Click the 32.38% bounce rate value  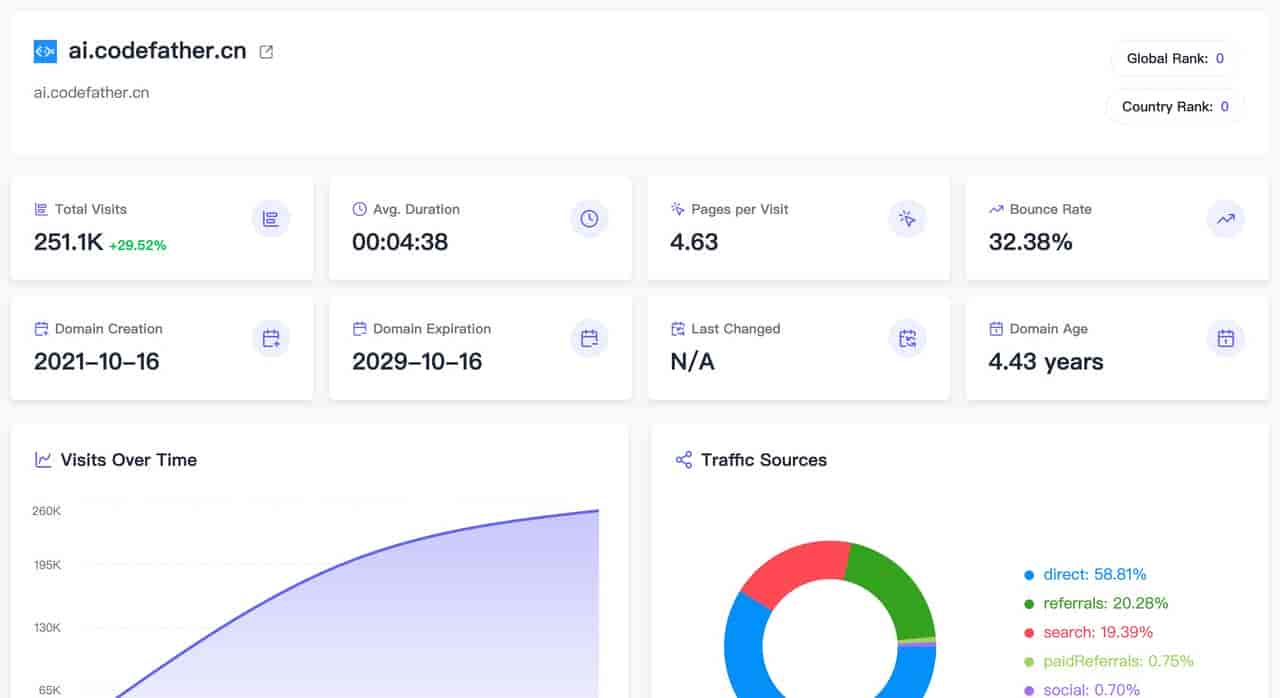[1030, 242]
